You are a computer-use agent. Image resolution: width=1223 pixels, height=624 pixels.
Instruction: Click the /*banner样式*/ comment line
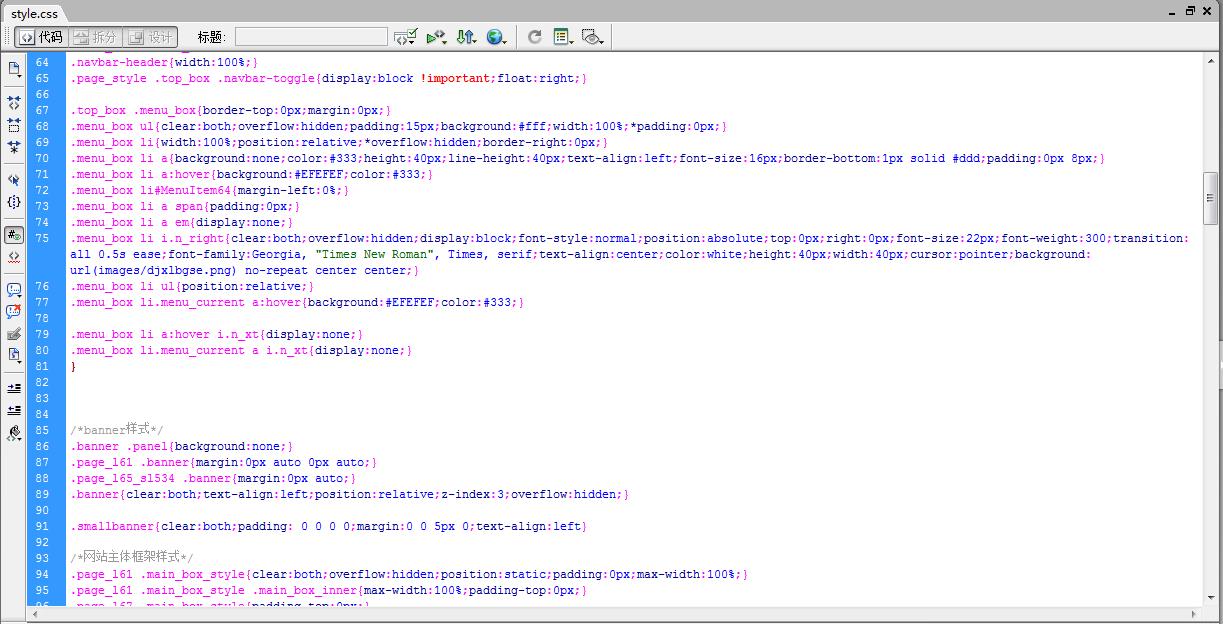click(117, 430)
